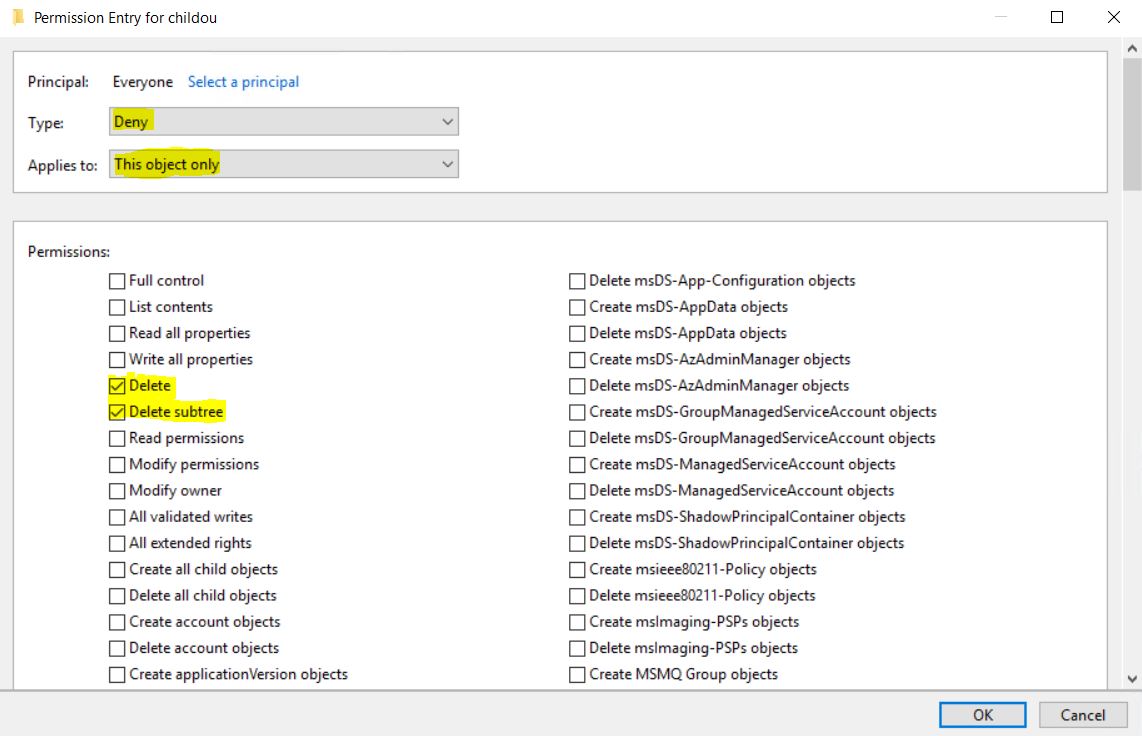Tick All validated writes
This screenshot has width=1142, height=736.
pos(117,517)
